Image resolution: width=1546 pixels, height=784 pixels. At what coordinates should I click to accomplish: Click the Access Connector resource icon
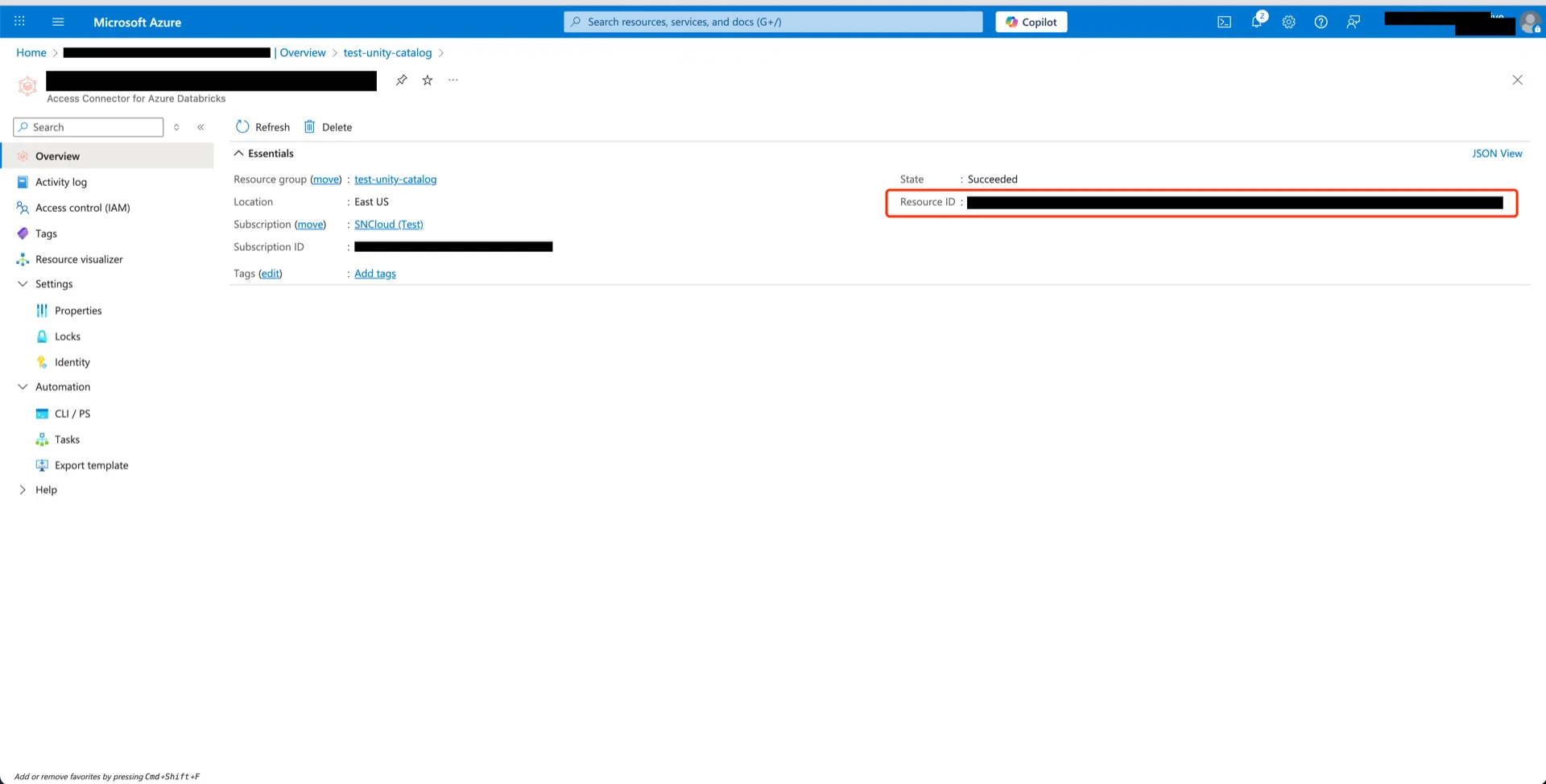(27, 85)
